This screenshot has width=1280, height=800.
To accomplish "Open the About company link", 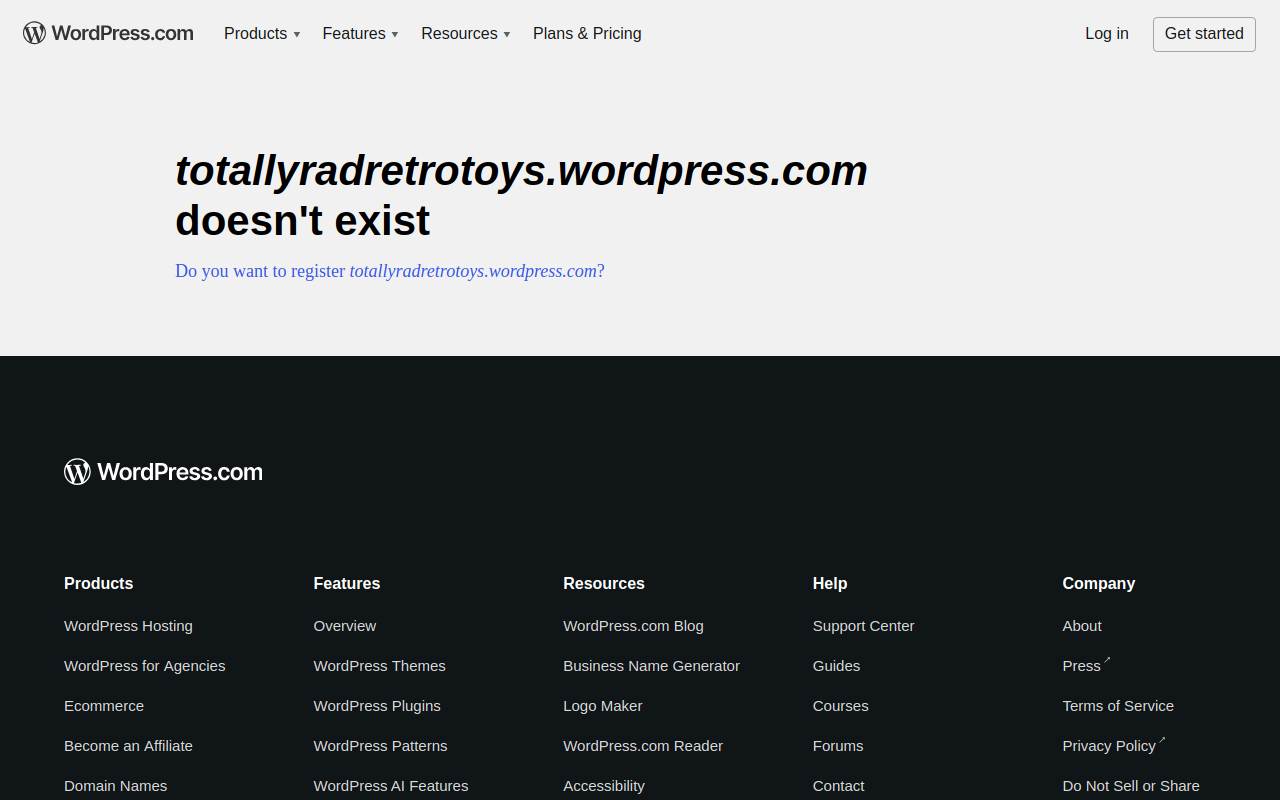I will coord(1082,626).
